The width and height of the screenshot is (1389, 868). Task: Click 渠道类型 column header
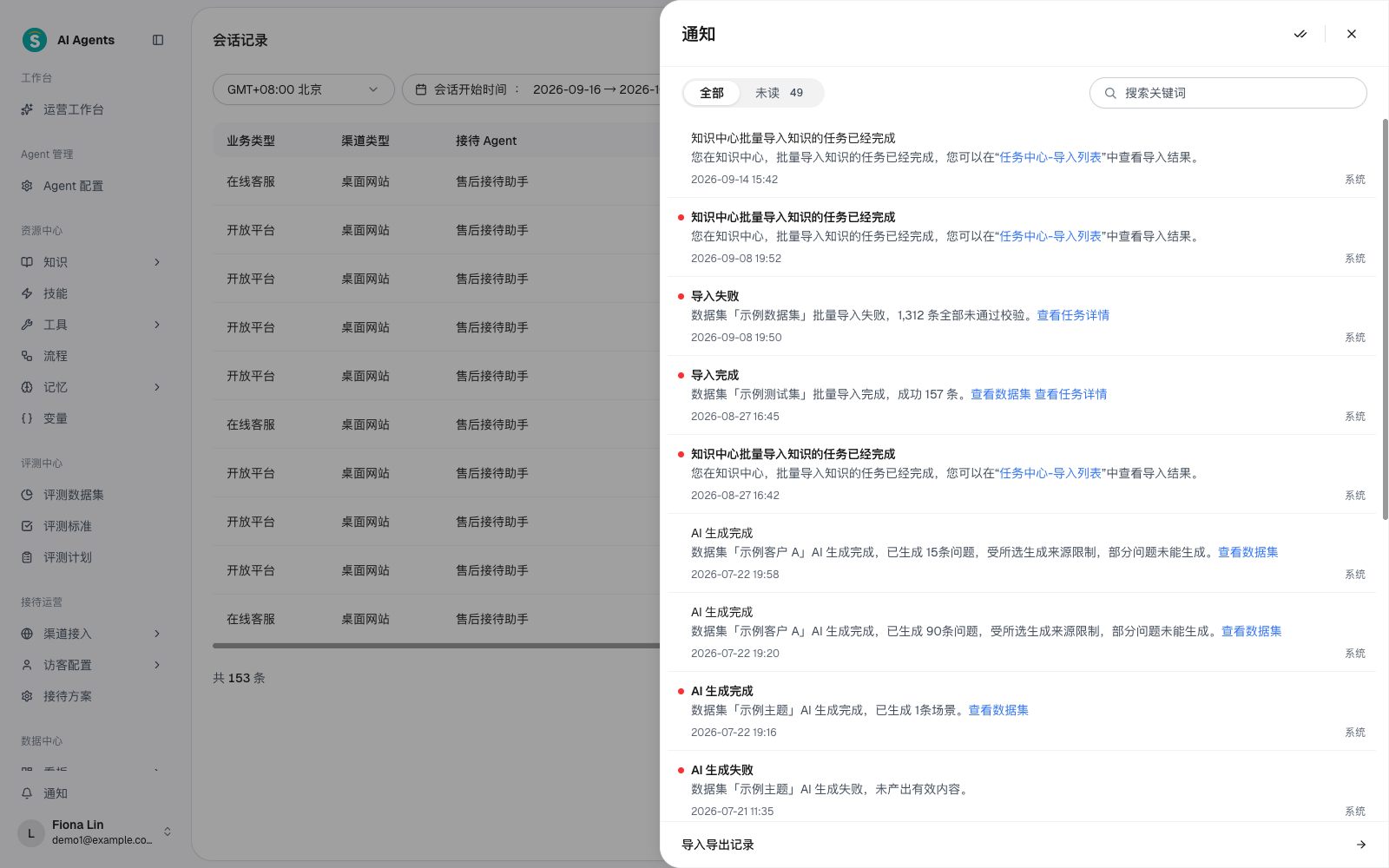click(x=365, y=141)
